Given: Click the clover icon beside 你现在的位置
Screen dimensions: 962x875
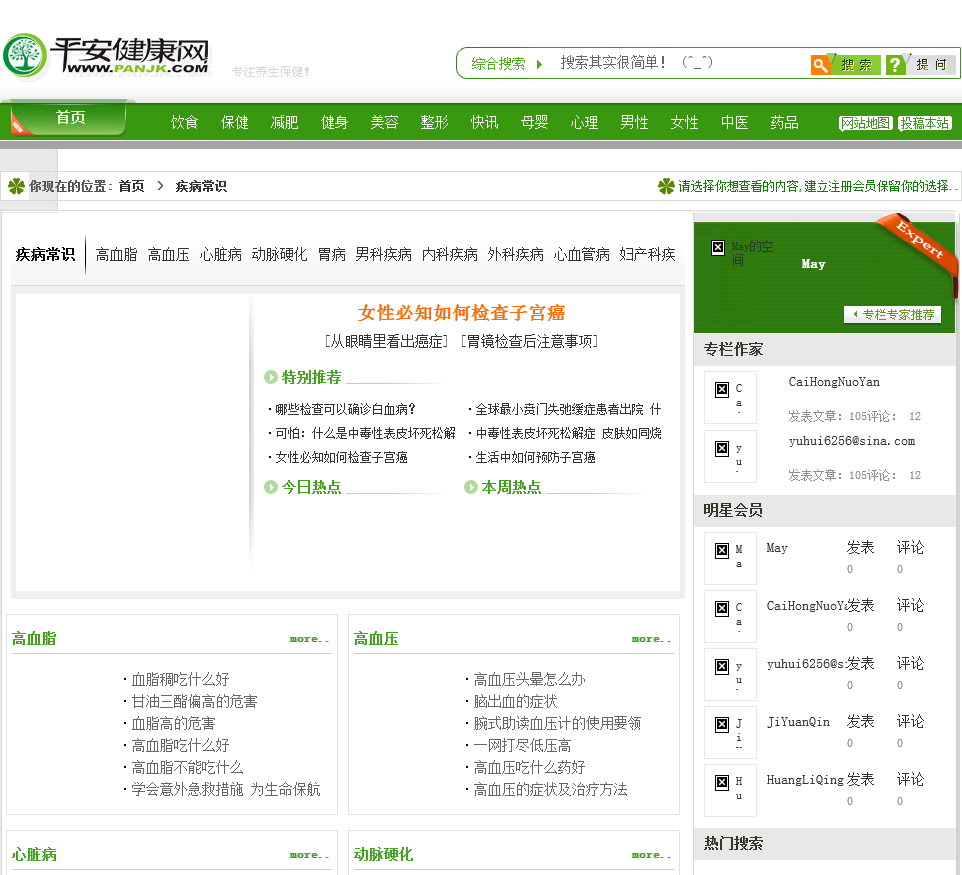Looking at the screenshot, I should point(17,186).
